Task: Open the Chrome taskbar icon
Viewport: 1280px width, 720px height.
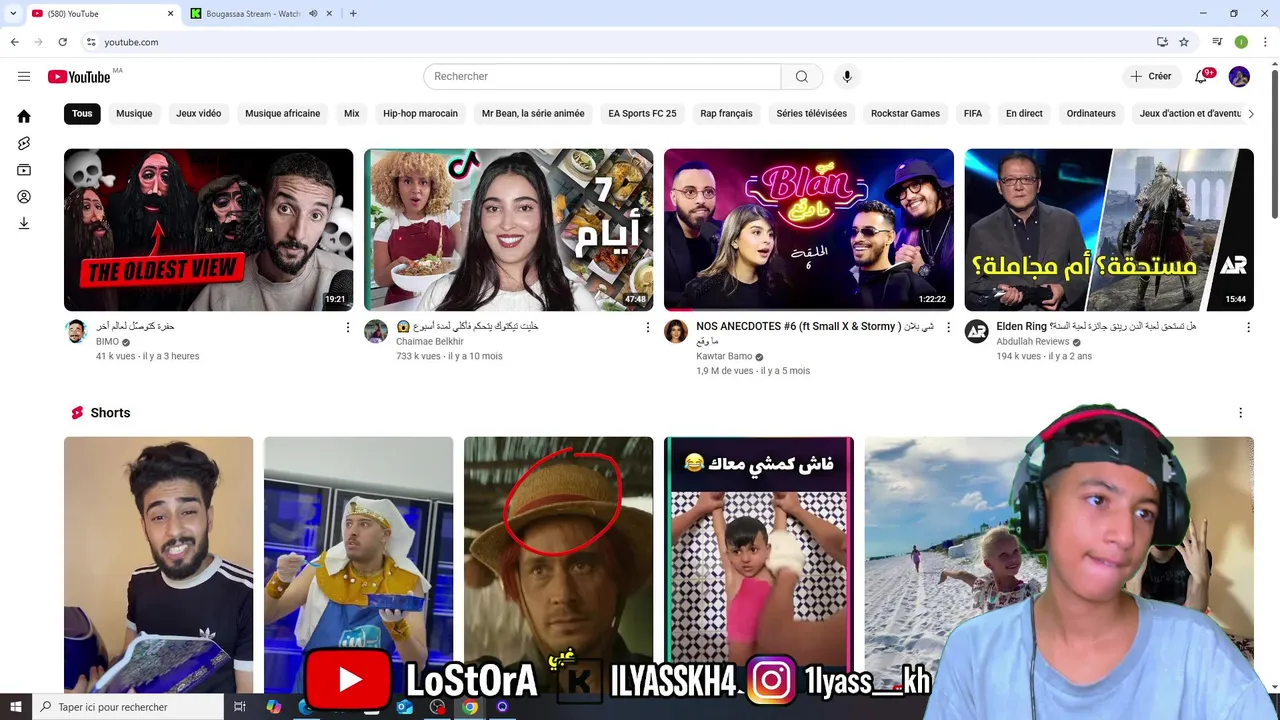Action: click(x=470, y=707)
